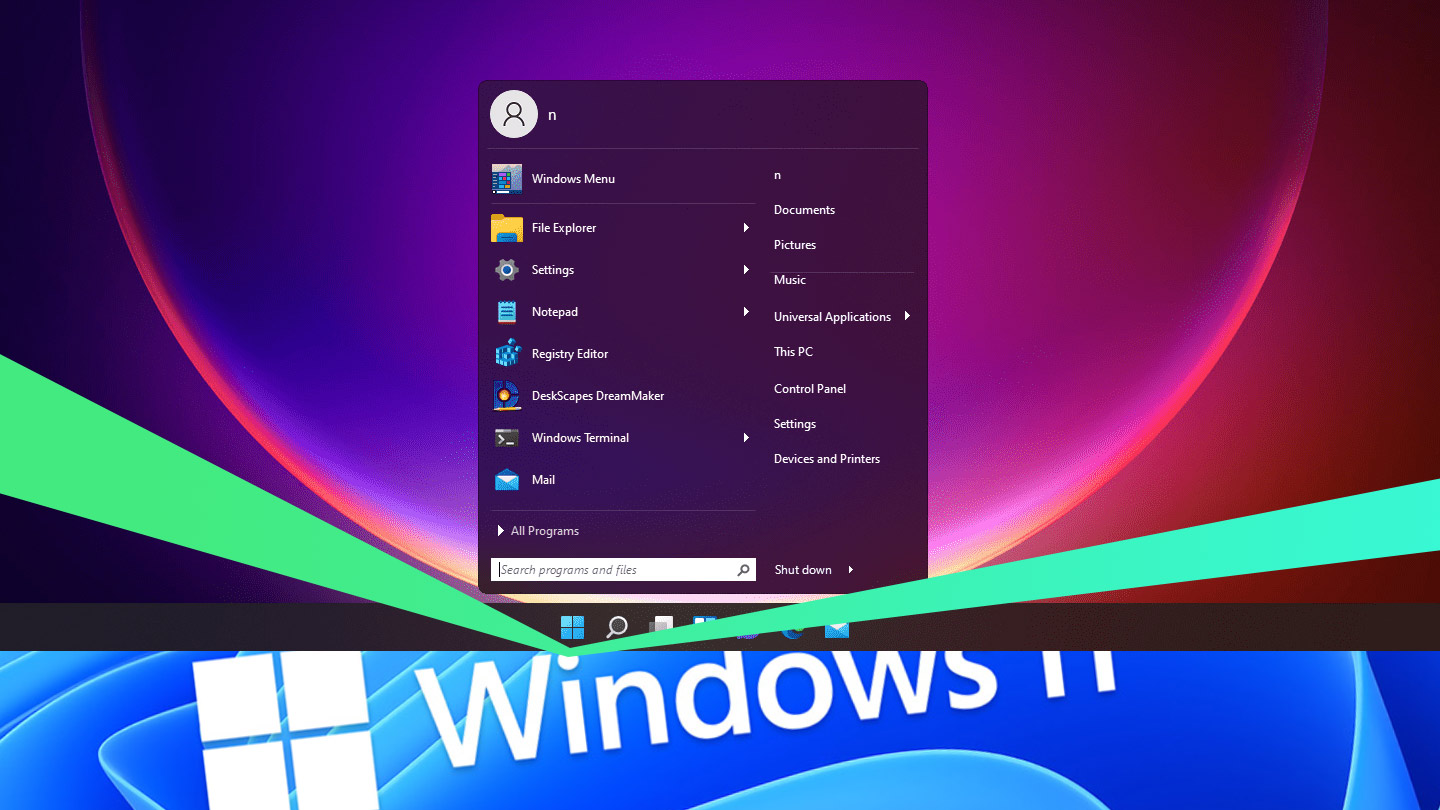Open DeskScapes DreamMaker

(x=597, y=396)
